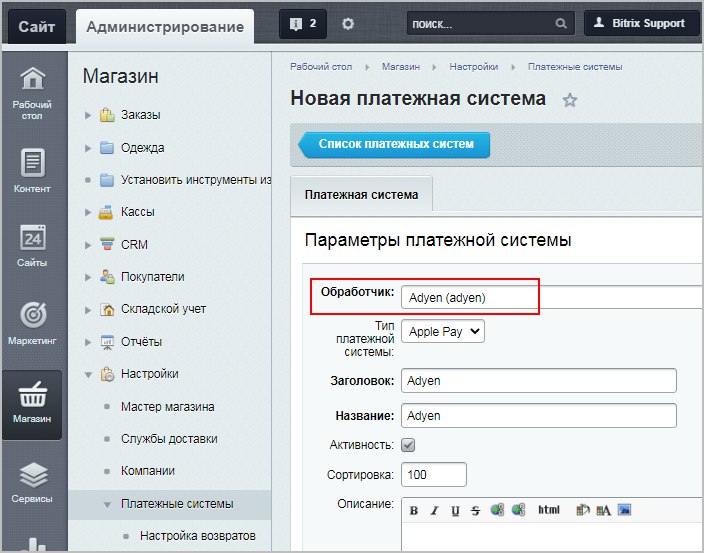This screenshot has width=704, height=553.
Task: Click Список платежных систем button
Action: click(394, 145)
